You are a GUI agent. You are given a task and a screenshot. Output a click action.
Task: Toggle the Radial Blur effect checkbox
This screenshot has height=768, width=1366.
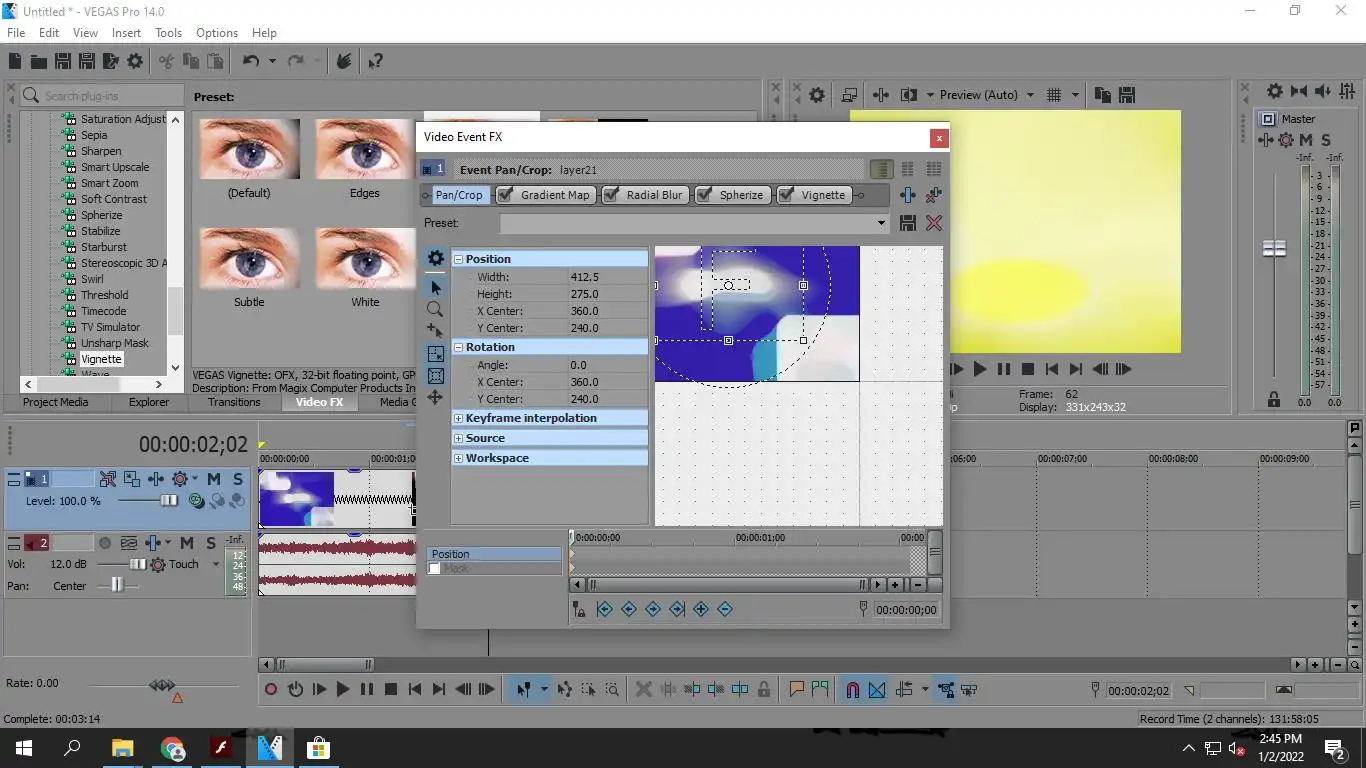(x=611, y=195)
